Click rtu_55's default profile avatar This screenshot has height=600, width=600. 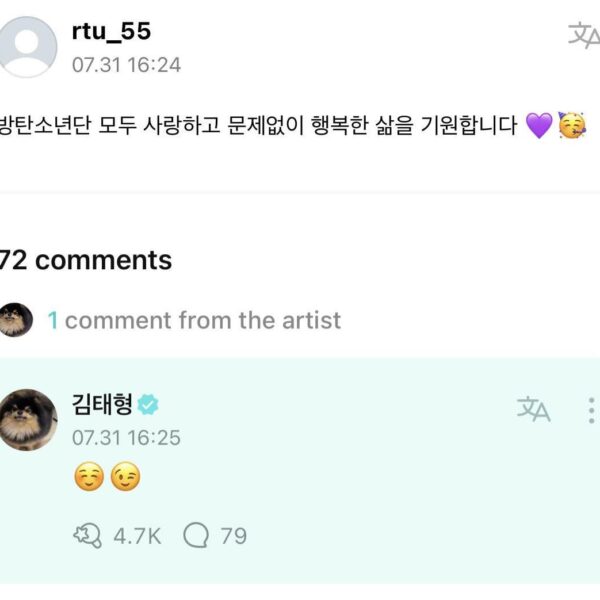pos(29,46)
